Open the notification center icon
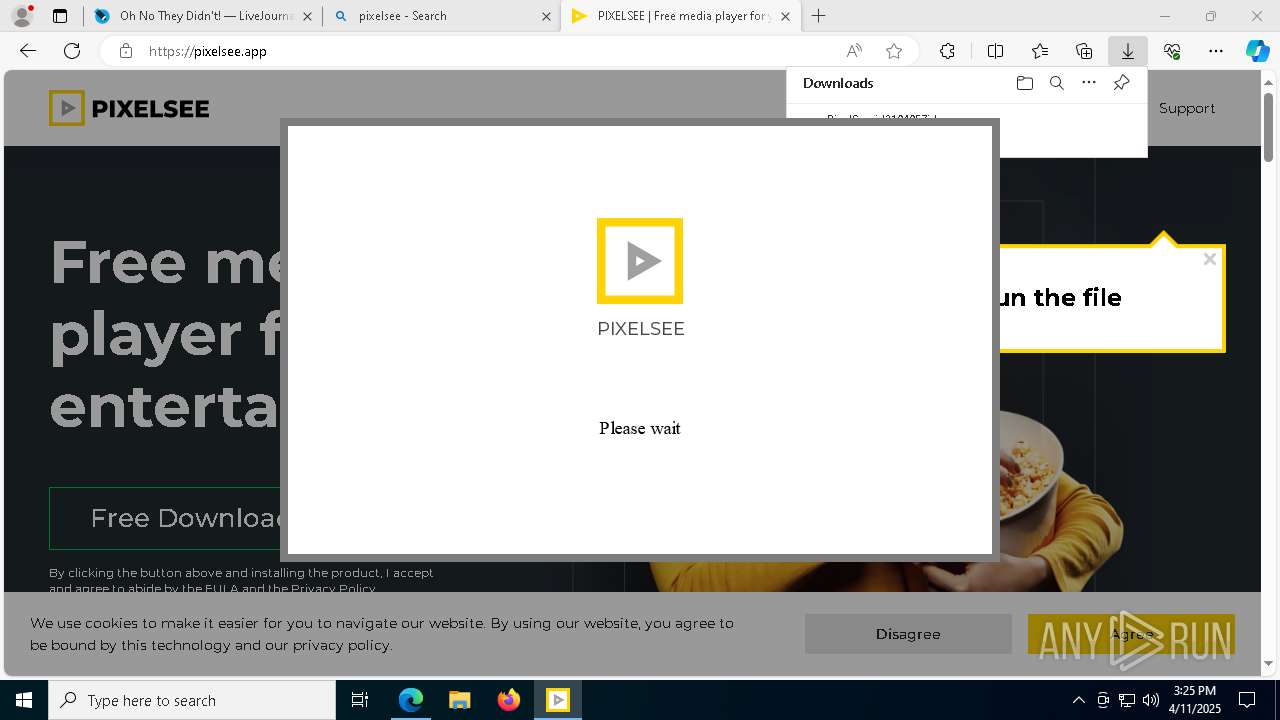This screenshot has height=720, width=1280. pyautogui.click(x=1247, y=700)
